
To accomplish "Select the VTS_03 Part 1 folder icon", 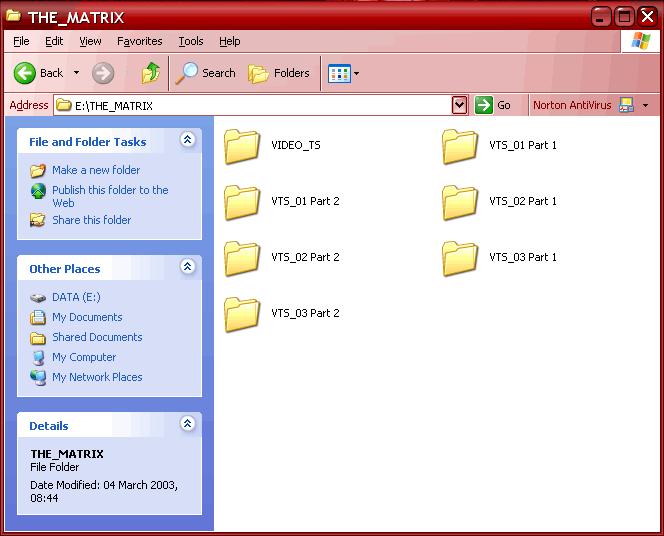I will 460,258.
